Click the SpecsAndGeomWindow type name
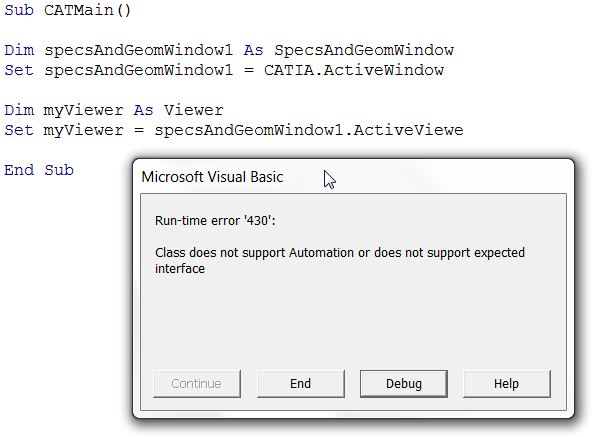Viewport: 601px width, 437px height. 364,50
